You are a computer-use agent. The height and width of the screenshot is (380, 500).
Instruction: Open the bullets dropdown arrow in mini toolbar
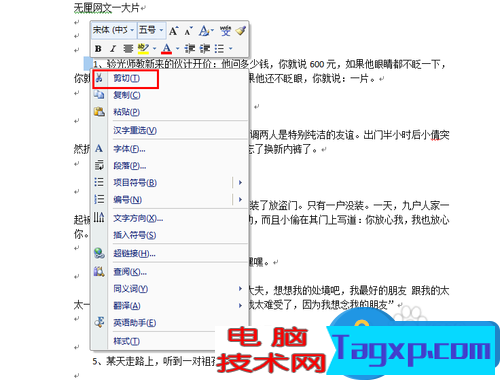(231, 49)
